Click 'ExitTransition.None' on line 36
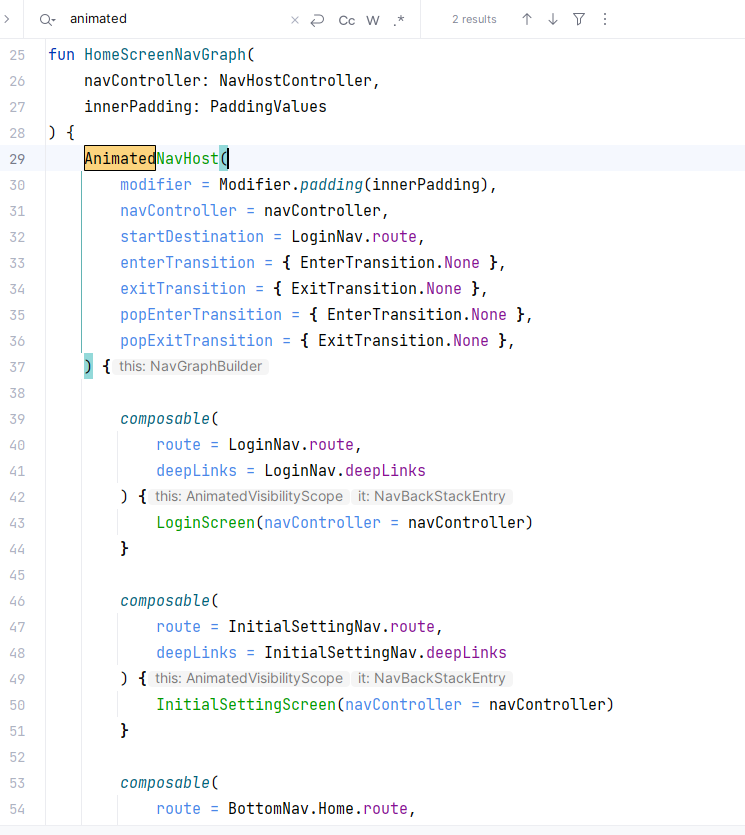Screen dimensions: 745x835 [x=403, y=341]
